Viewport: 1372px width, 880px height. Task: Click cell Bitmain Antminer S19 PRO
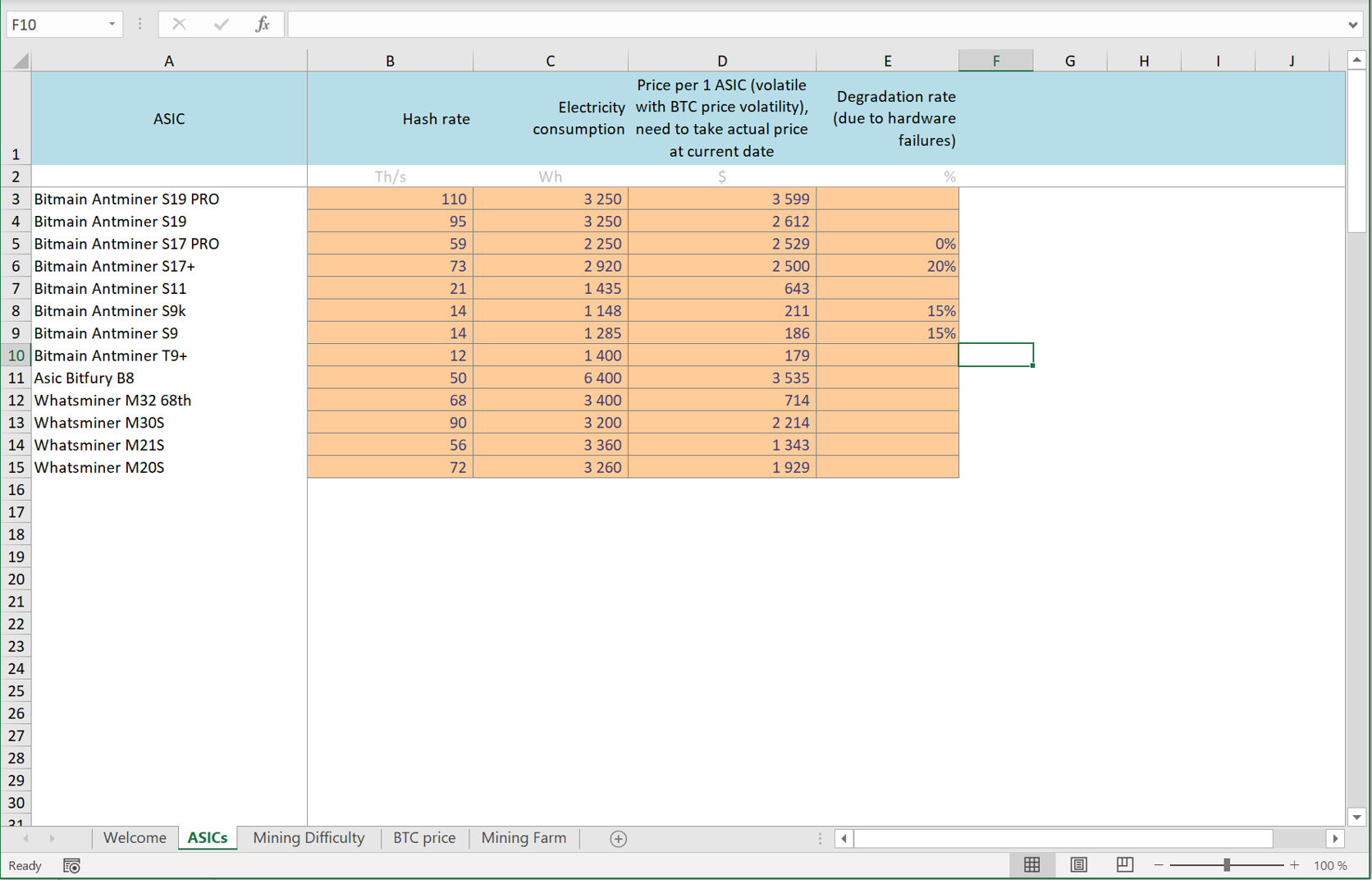169,199
